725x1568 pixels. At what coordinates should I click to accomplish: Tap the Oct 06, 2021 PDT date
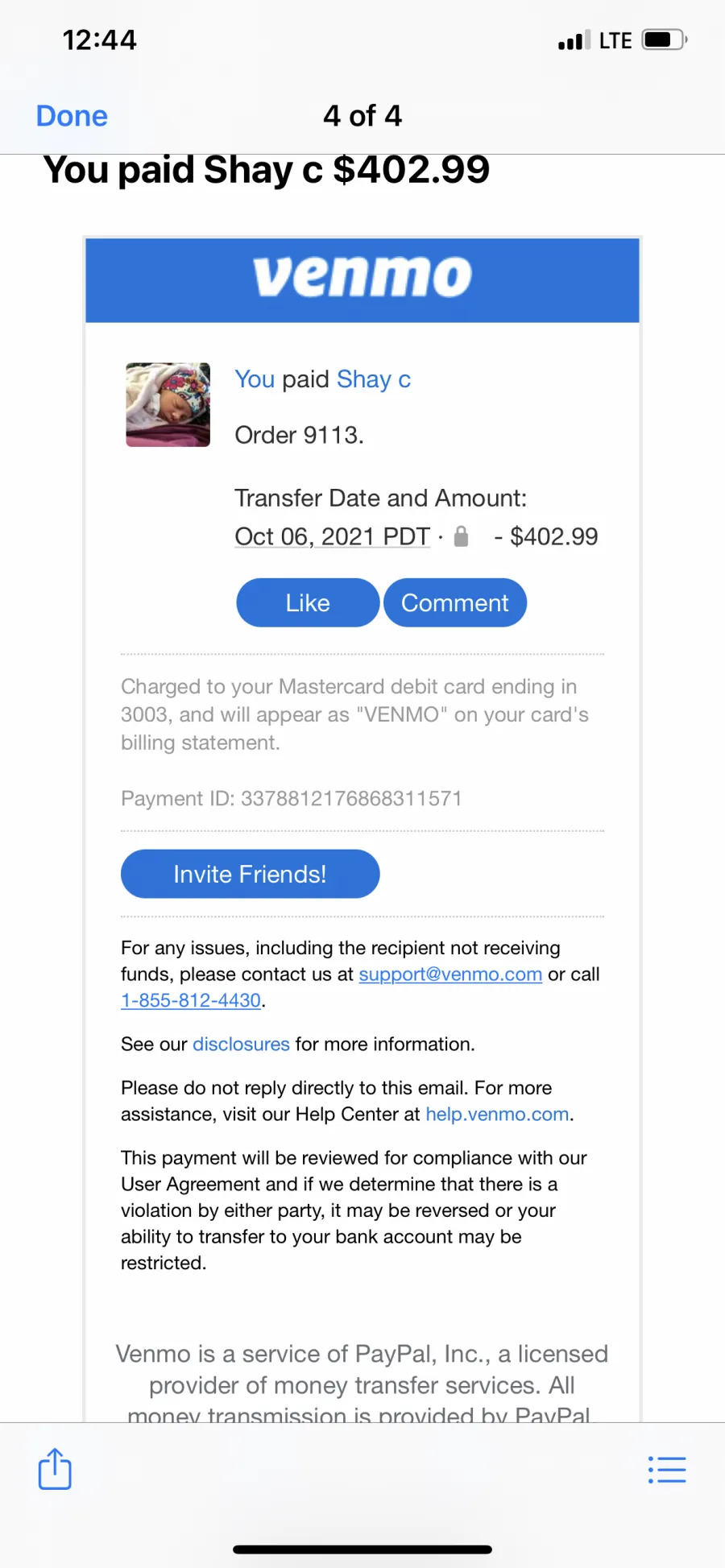(333, 536)
